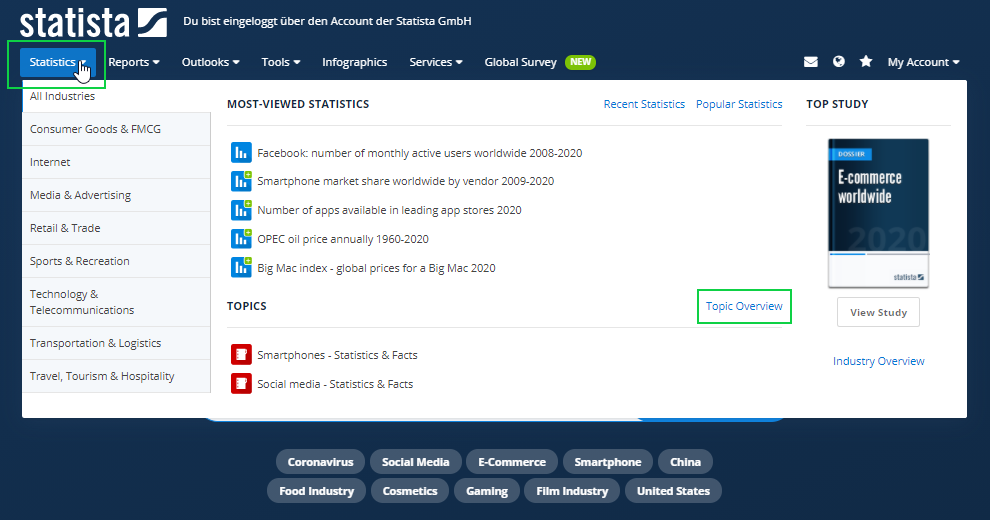Open the Tools dropdown
The width and height of the screenshot is (990, 520).
point(281,62)
